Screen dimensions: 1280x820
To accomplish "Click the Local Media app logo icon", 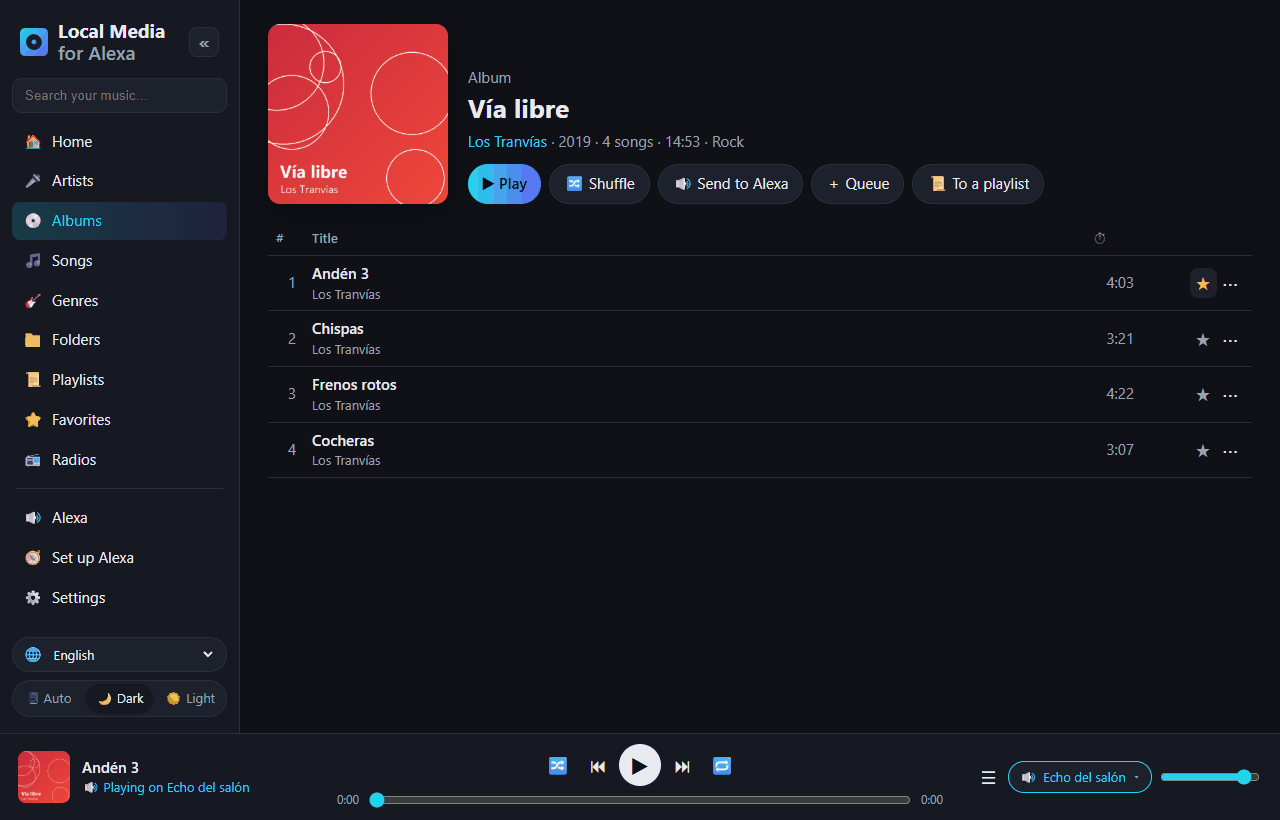I will point(34,42).
